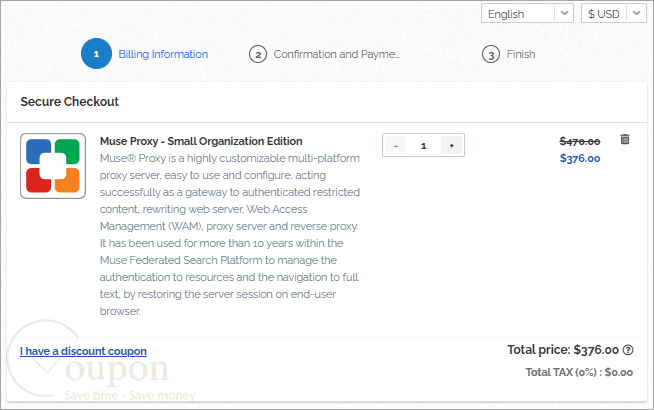654x410 pixels.
Task: Open 'I have a discount coupon' link
Action: click(x=83, y=351)
